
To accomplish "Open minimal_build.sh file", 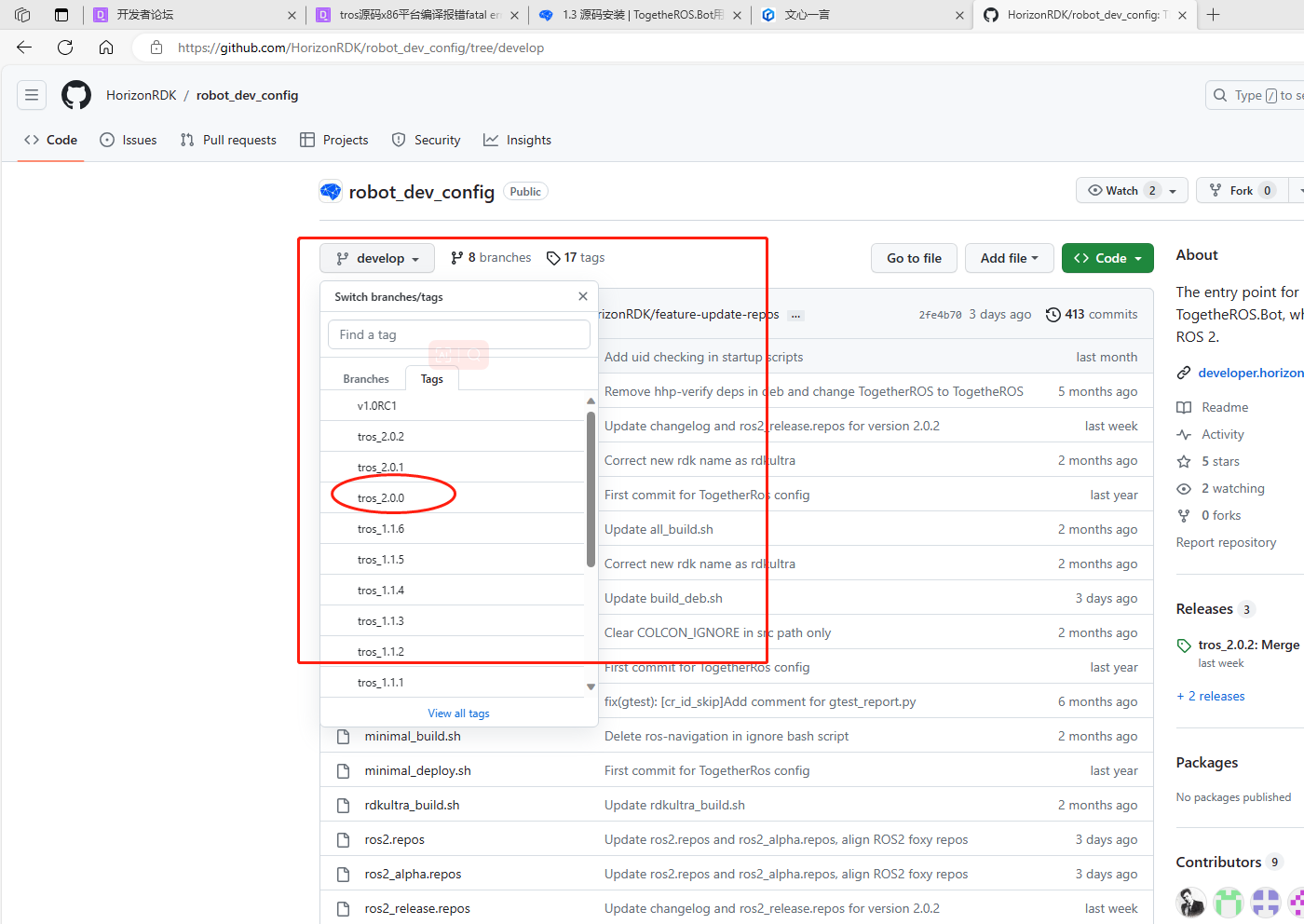I will [413, 736].
